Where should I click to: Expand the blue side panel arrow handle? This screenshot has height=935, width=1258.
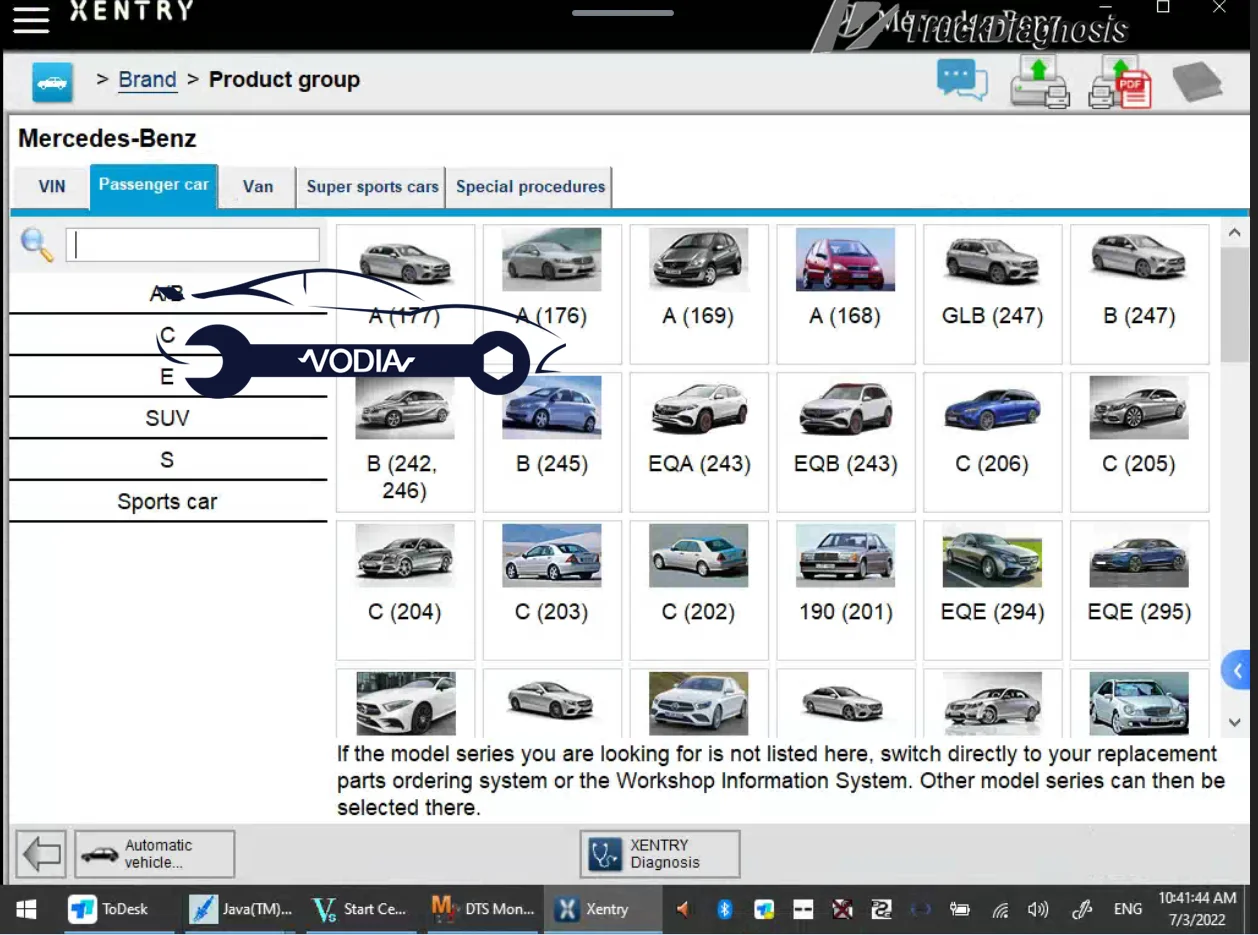pyautogui.click(x=1238, y=670)
